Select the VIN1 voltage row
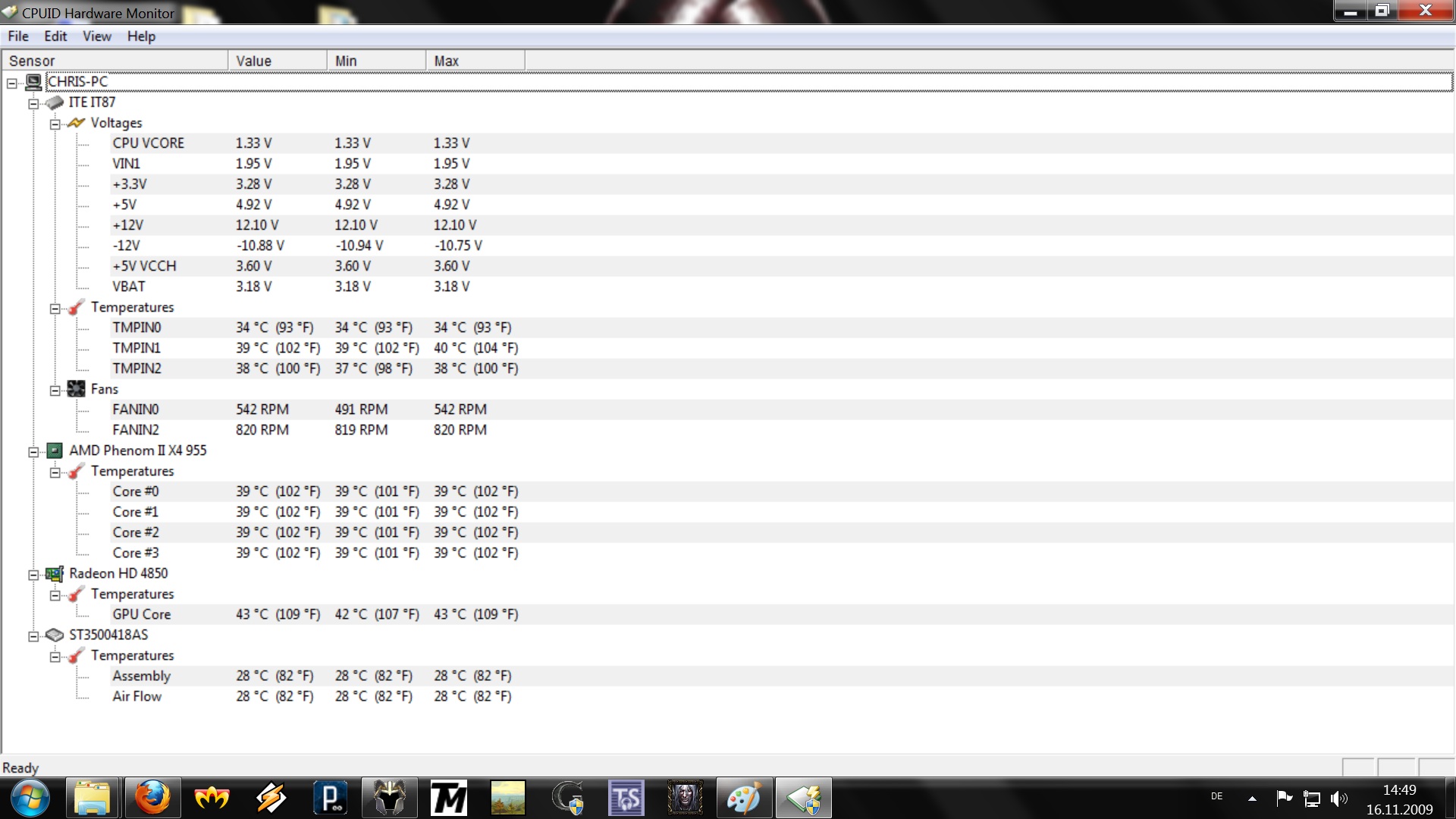The image size is (1456, 819). pos(781,164)
